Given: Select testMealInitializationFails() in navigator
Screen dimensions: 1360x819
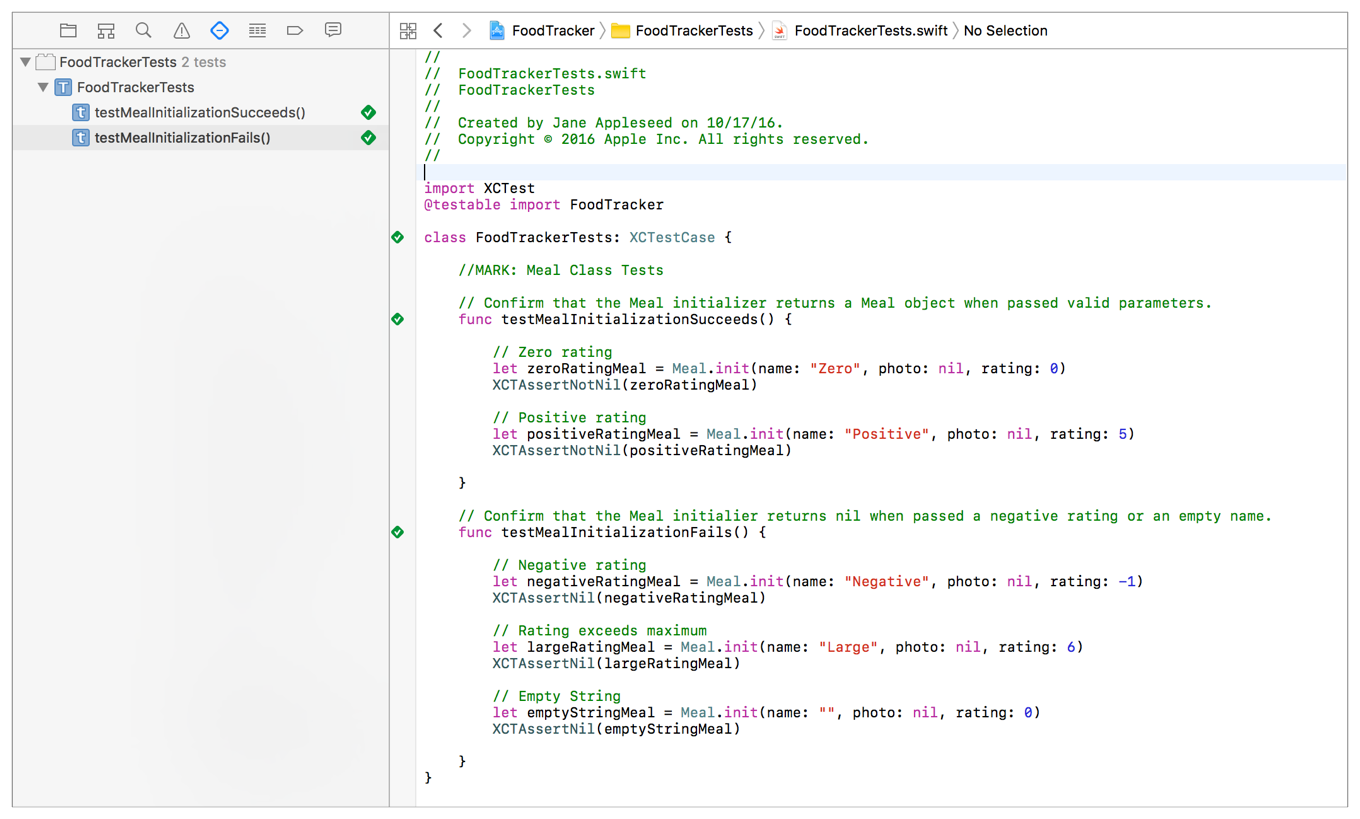Looking at the screenshot, I should 201,137.
